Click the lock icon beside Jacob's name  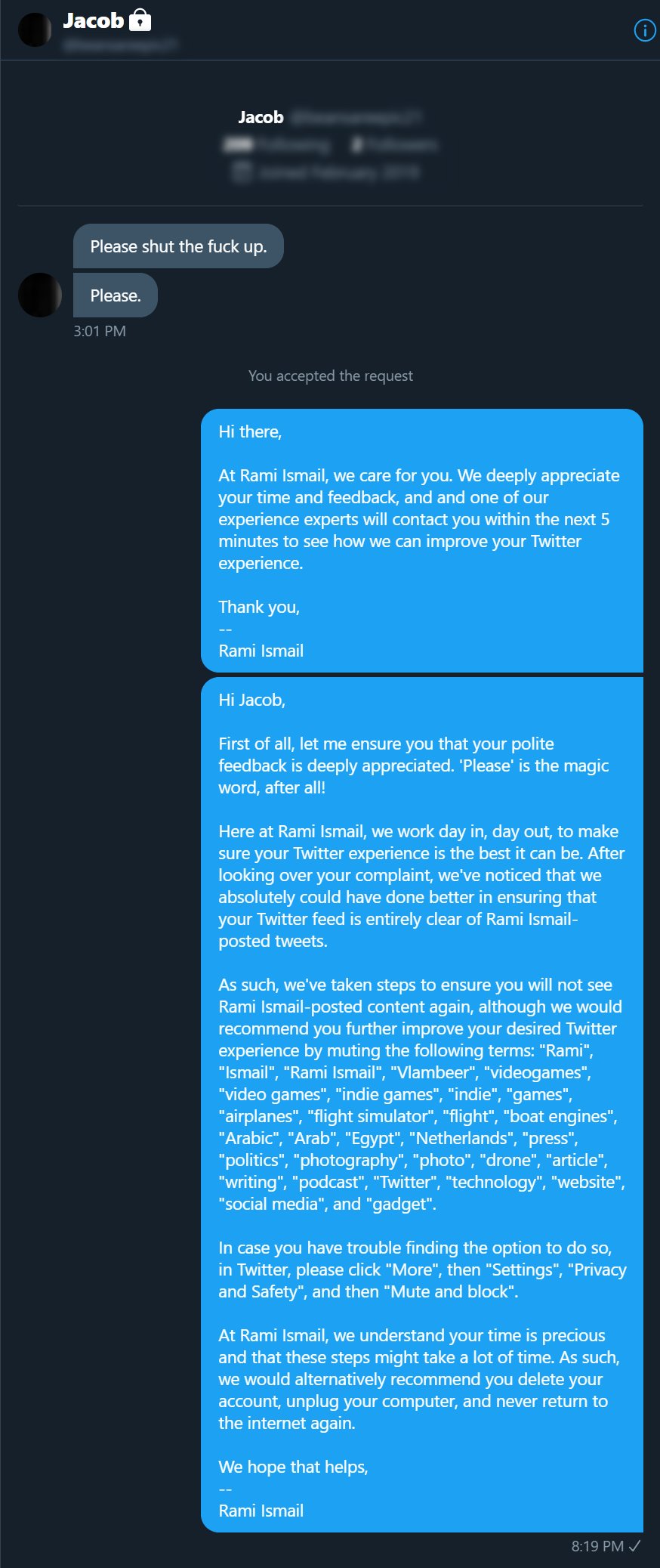140,20
